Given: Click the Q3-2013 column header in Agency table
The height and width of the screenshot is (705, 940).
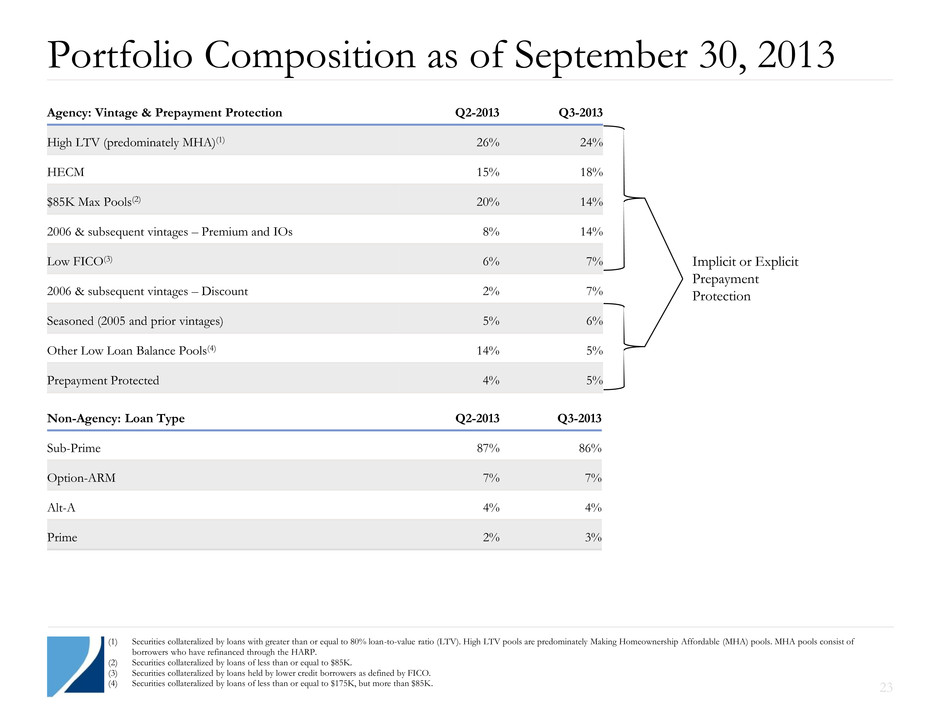Looking at the screenshot, I should click(578, 113).
